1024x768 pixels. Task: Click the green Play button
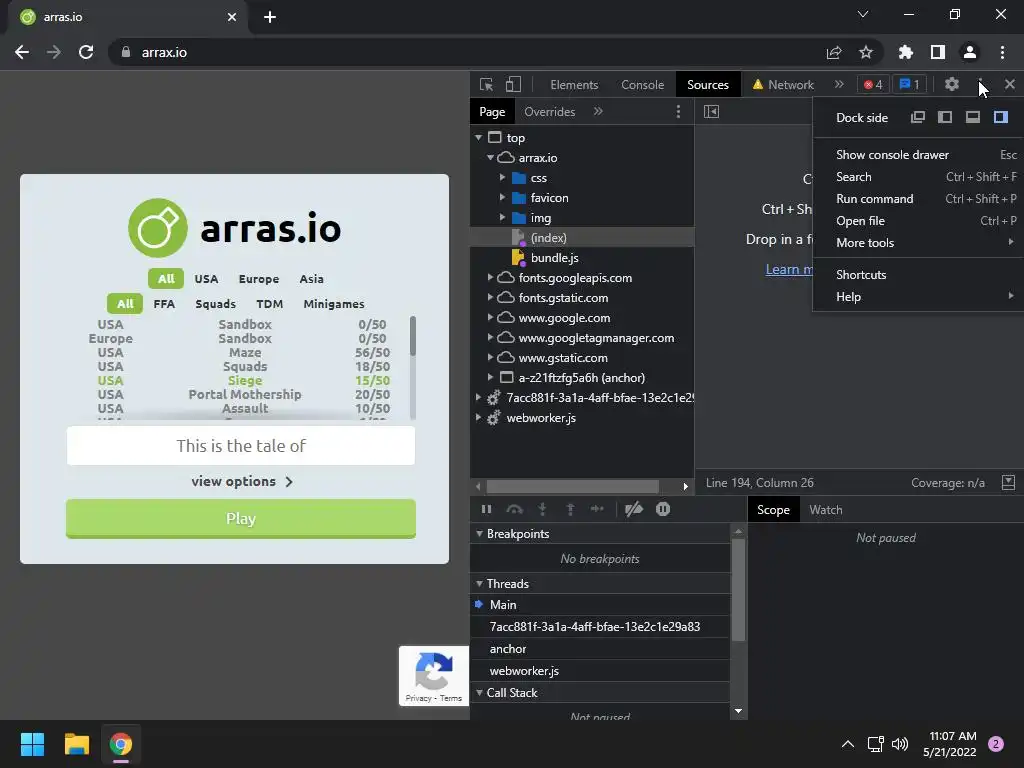(241, 519)
